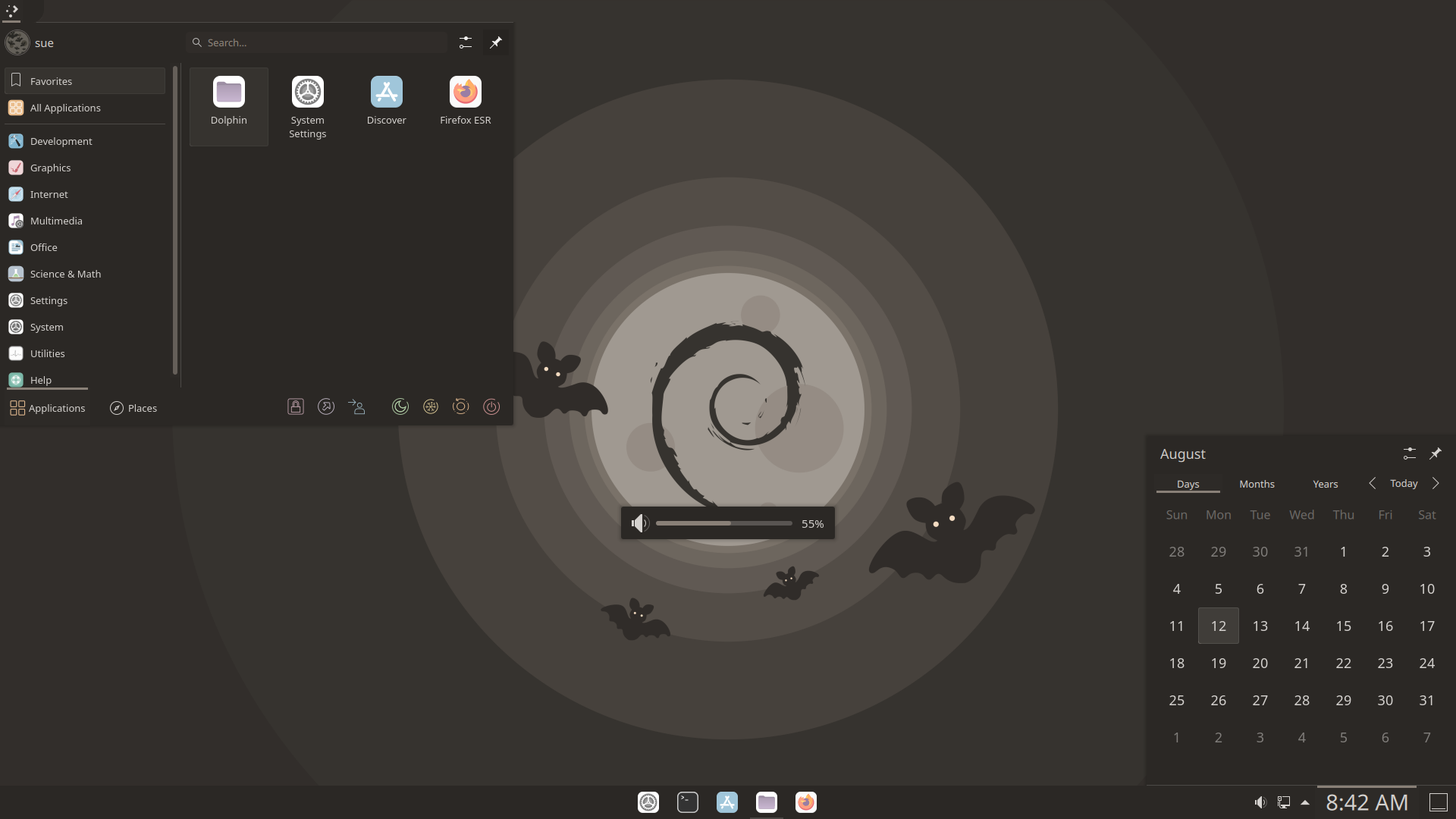1456x819 pixels.
Task: Click the hibernate snowflake icon in the launcher
Action: (x=431, y=407)
